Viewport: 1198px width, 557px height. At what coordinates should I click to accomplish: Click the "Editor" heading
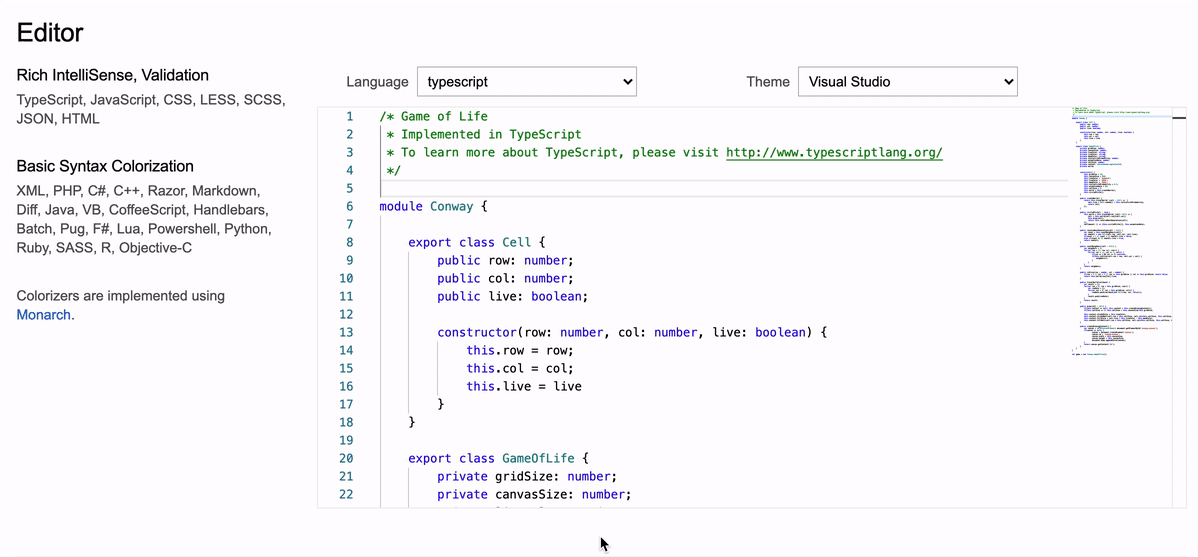(x=50, y=32)
